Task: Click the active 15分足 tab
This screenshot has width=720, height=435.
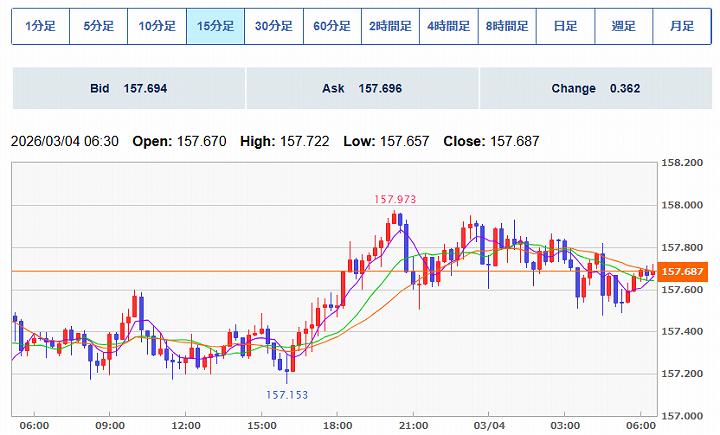Action: pos(215,26)
